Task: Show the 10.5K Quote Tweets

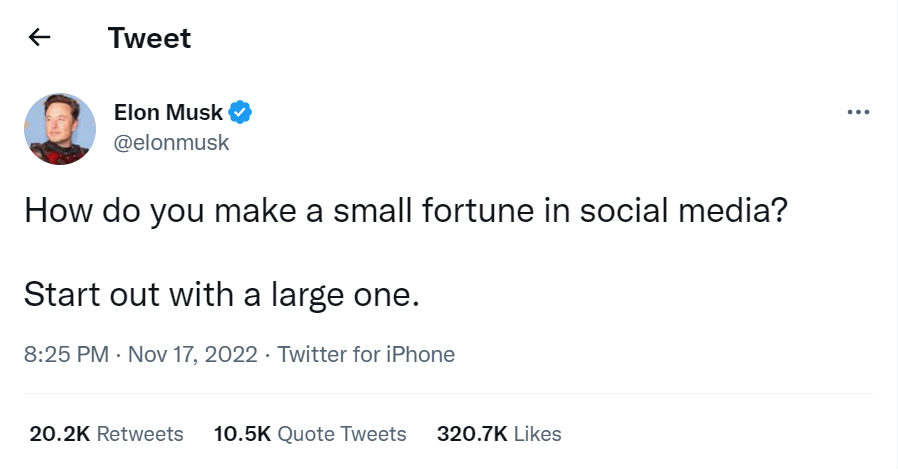Action: coord(310,434)
